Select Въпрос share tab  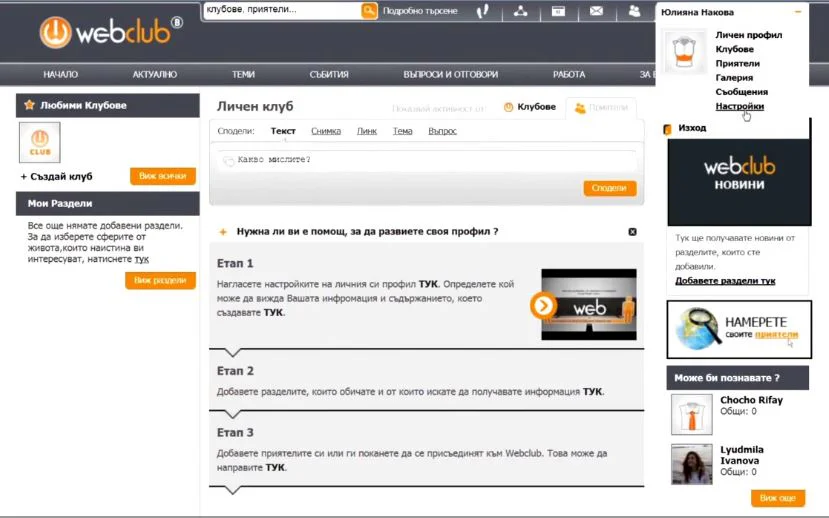pos(442,131)
